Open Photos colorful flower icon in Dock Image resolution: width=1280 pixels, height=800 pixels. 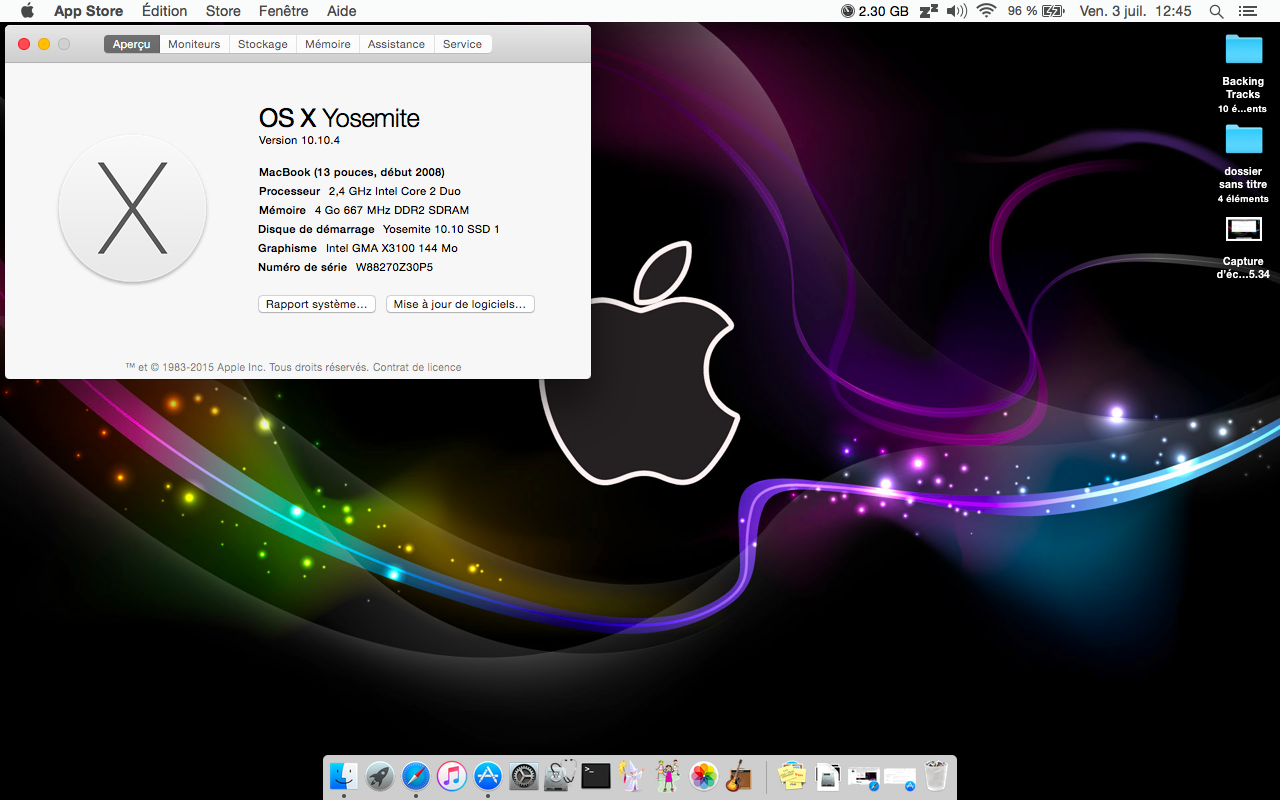click(x=704, y=776)
